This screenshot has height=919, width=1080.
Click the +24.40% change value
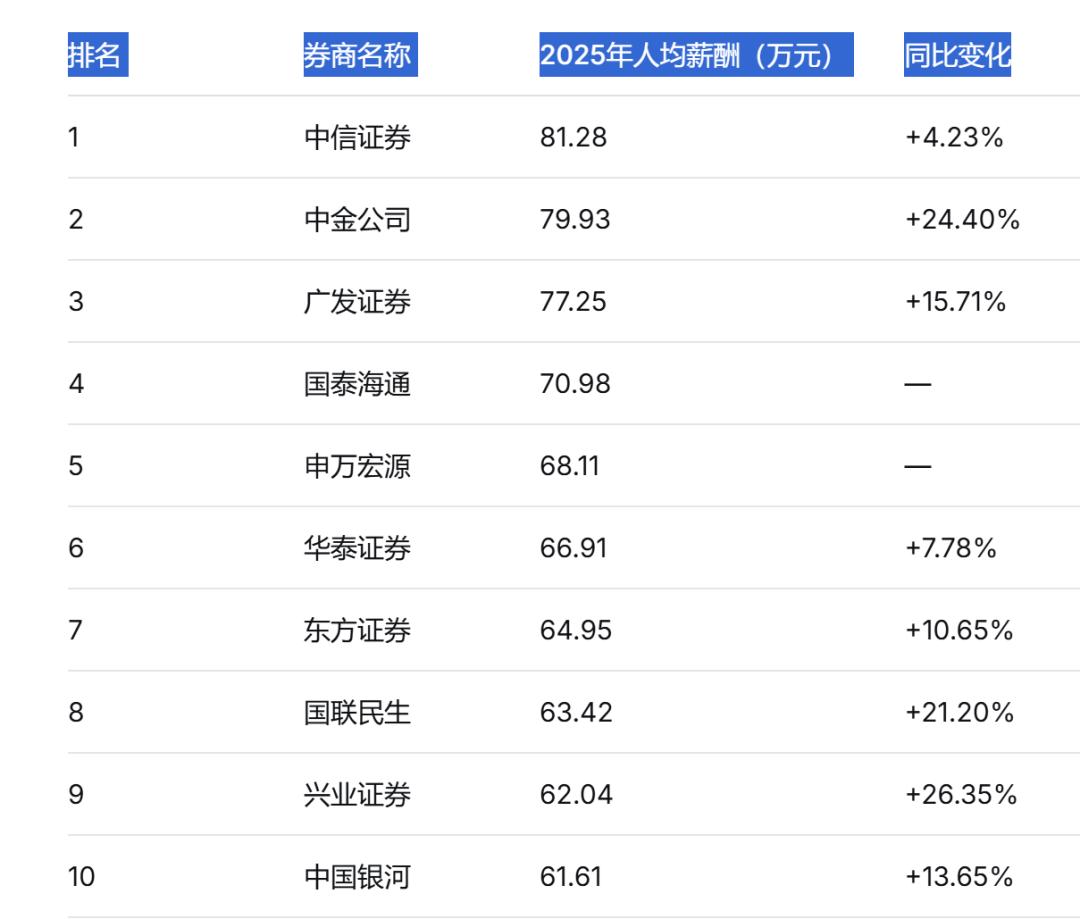coord(961,219)
